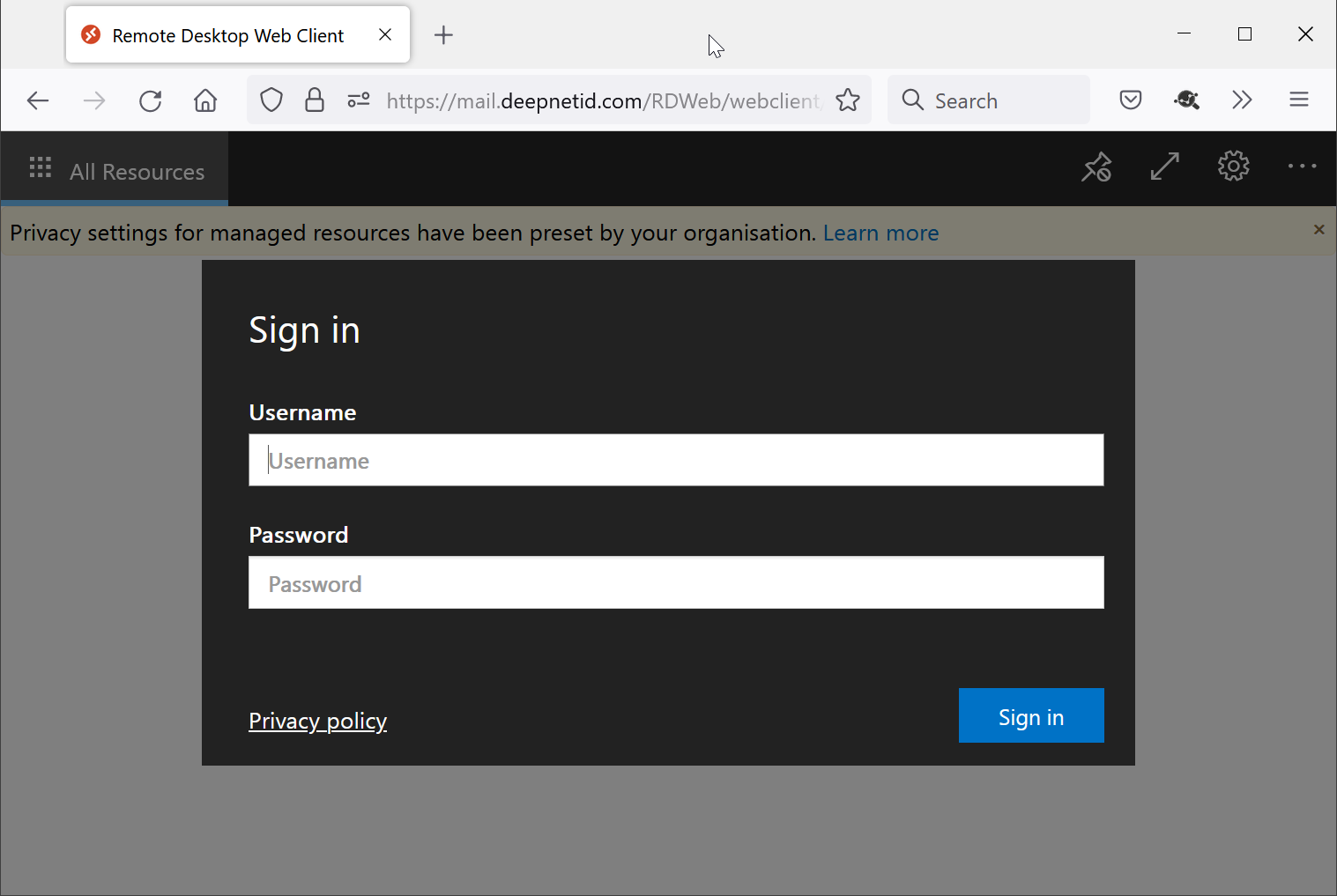This screenshot has width=1337, height=896.
Task: Enter full screen with the diagonal arrows icon
Action: (1164, 167)
